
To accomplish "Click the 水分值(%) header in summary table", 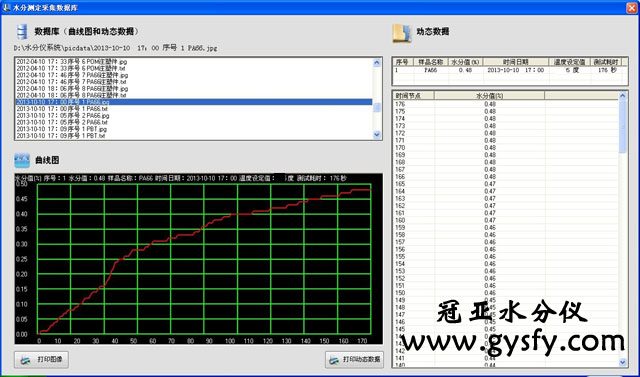I will (466, 62).
